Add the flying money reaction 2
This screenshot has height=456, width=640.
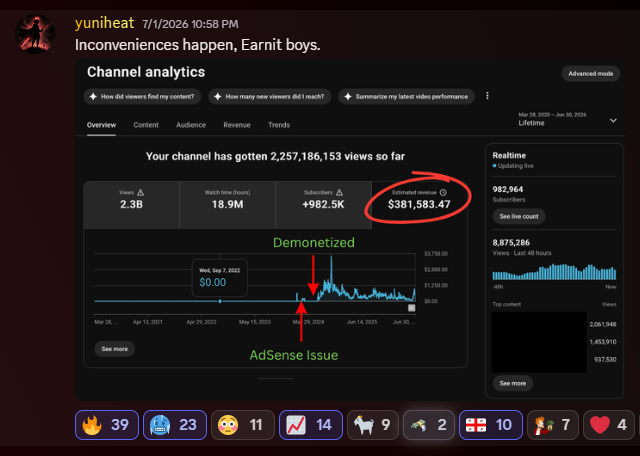[429, 425]
